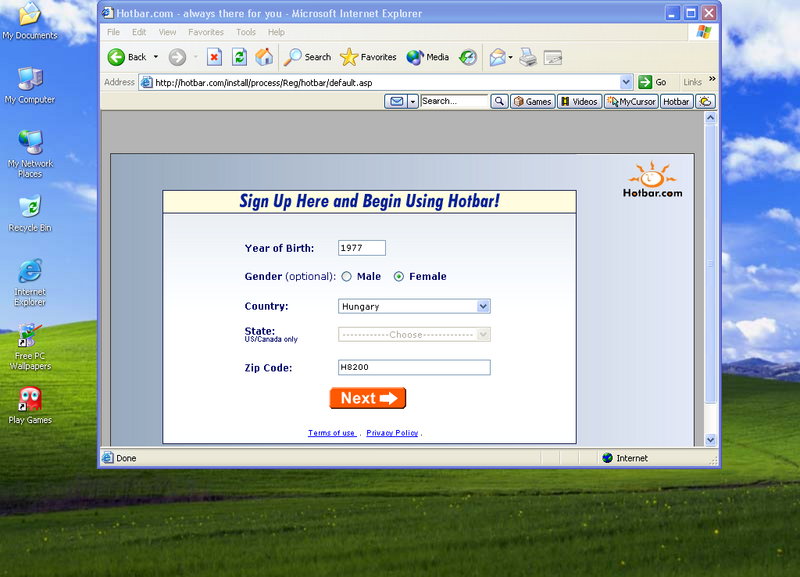The width and height of the screenshot is (800, 577).
Task: Select the Play Games desktop shortcut
Action: (x=30, y=406)
